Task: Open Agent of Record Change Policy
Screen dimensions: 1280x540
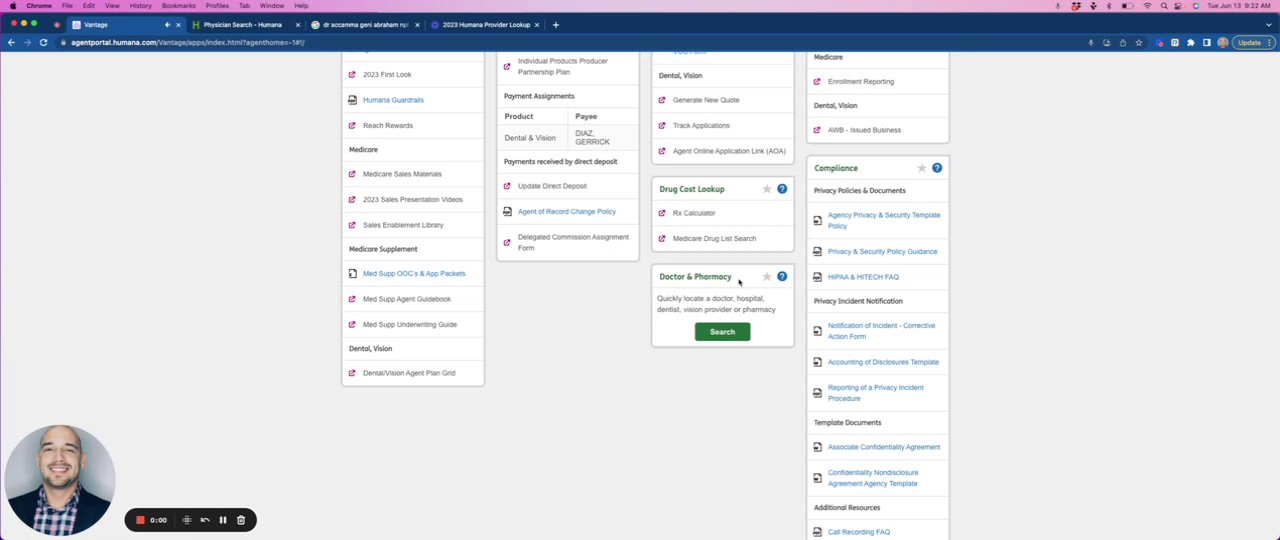Action: (567, 211)
